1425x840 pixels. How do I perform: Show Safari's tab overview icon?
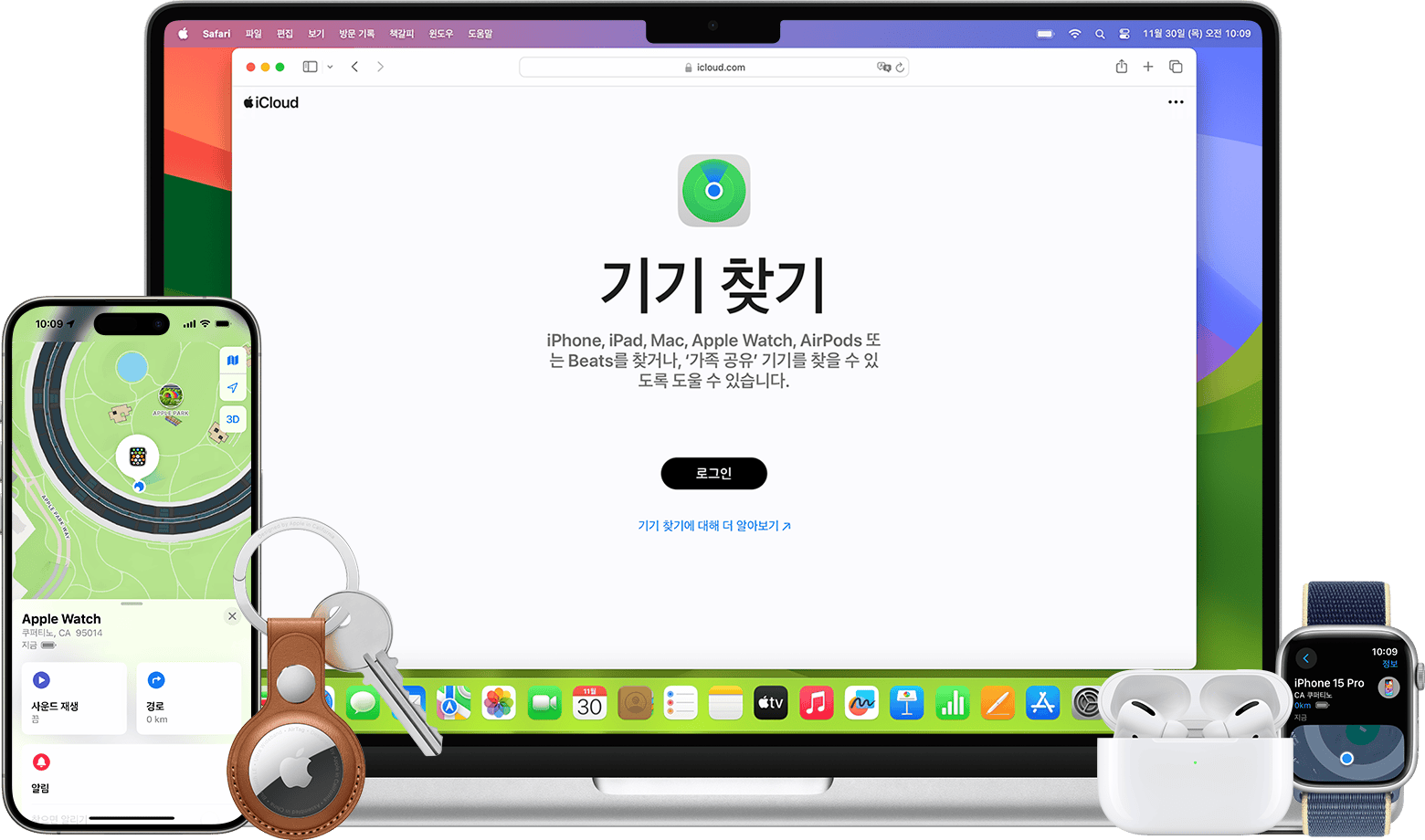click(1176, 67)
